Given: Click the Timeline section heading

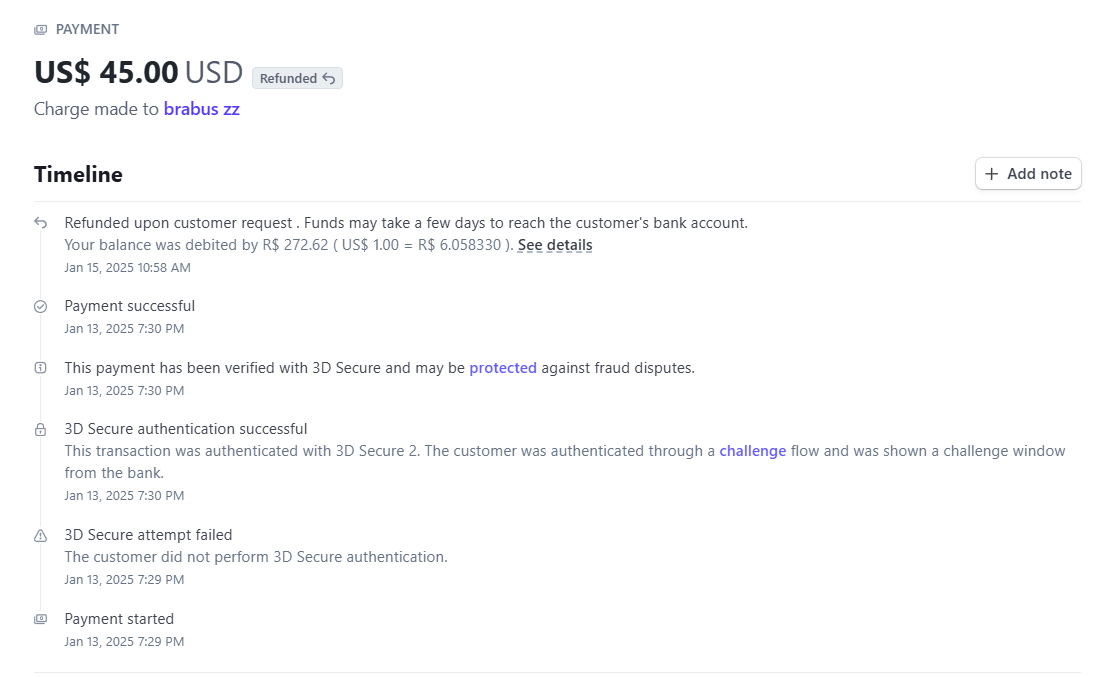Looking at the screenshot, I should (78, 174).
